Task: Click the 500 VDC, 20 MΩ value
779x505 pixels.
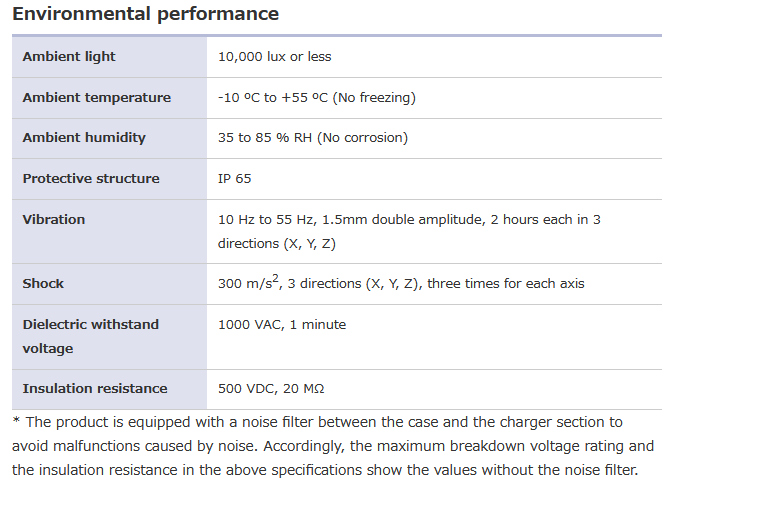Action: pyautogui.click(x=271, y=389)
